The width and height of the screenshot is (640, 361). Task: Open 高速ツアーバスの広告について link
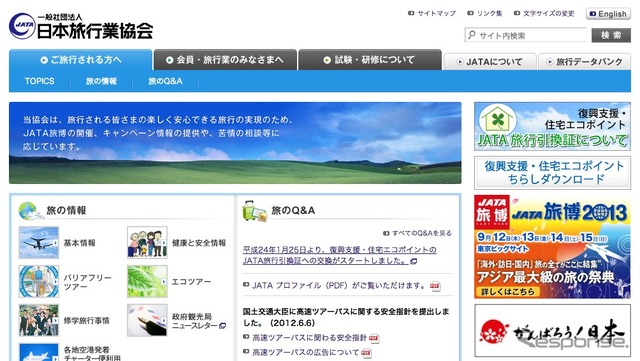tap(305, 352)
